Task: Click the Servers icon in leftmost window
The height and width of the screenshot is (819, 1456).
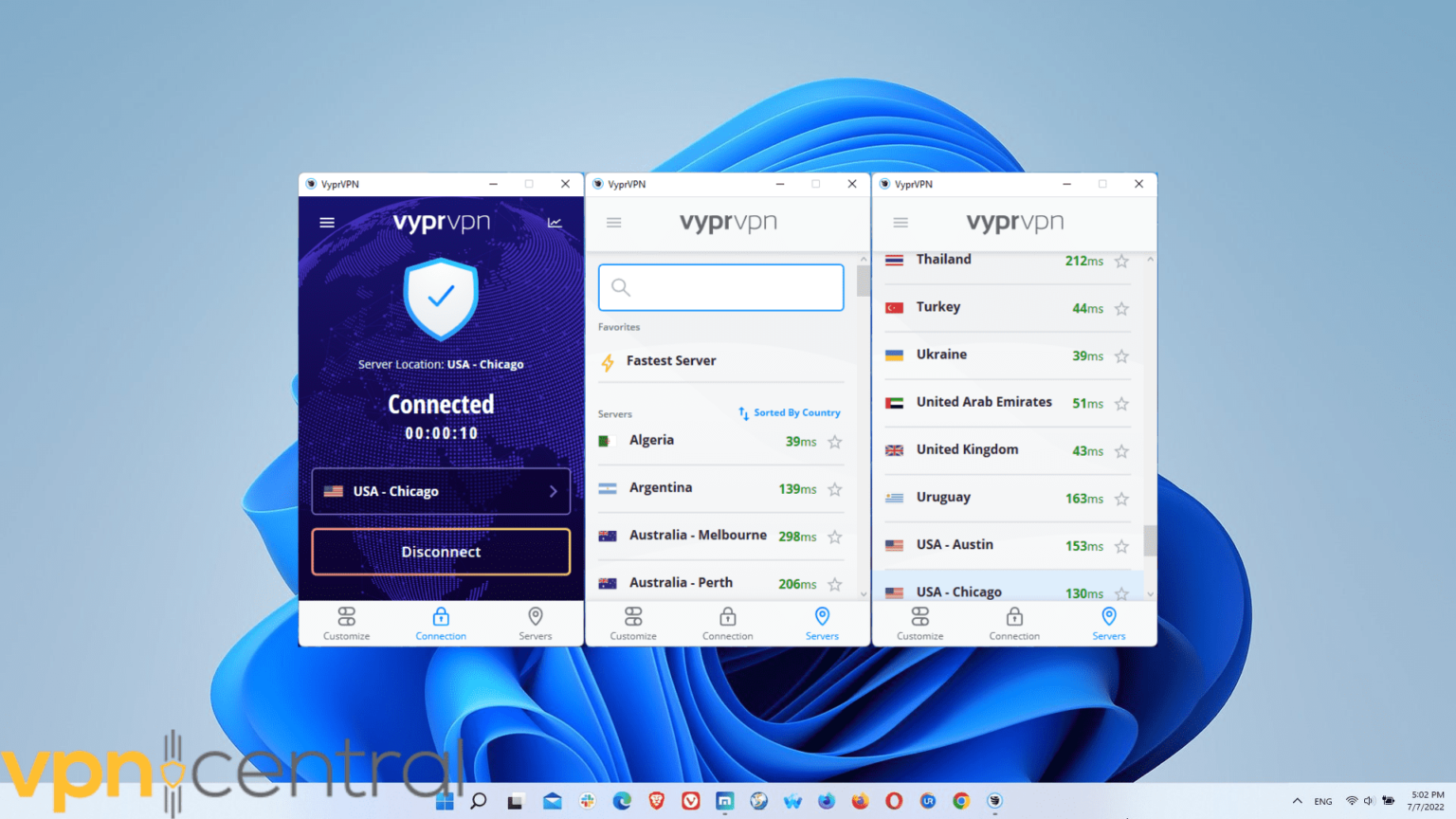Action: (535, 623)
